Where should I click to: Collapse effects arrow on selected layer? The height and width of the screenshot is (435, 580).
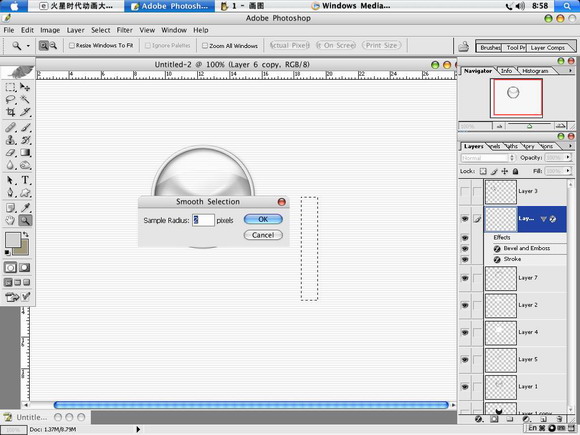(543, 219)
